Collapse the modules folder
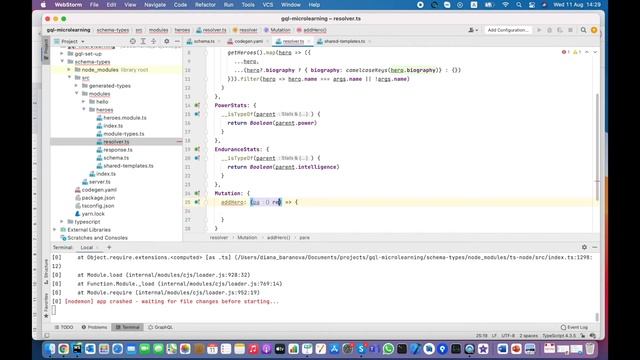 [76, 93]
